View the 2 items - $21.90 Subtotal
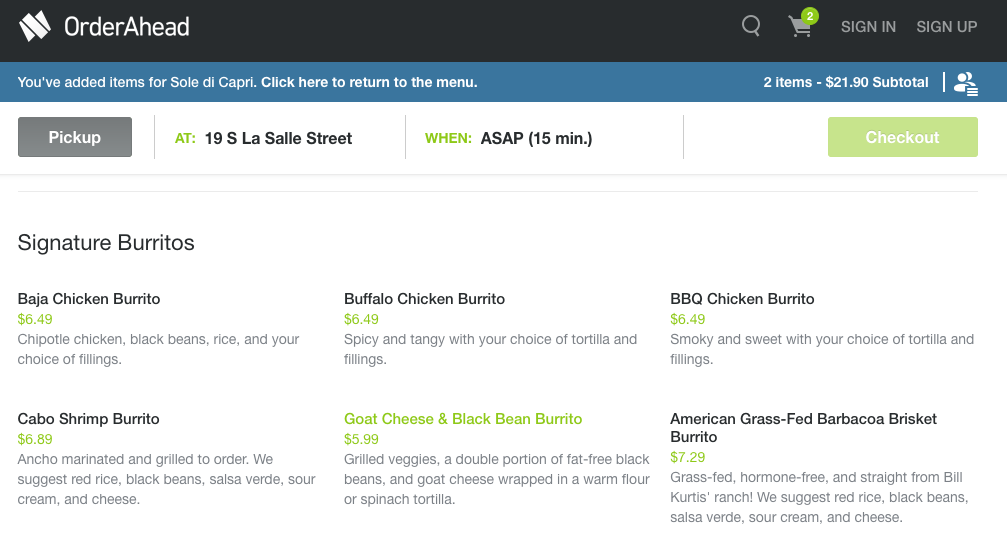Screen dimensions: 1007x557 click(845, 82)
